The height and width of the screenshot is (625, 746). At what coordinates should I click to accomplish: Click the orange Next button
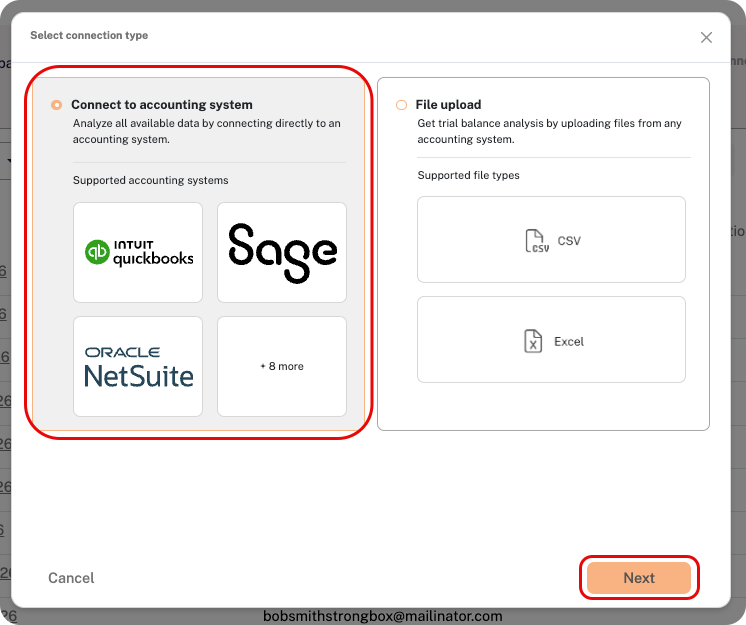[x=639, y=577]
